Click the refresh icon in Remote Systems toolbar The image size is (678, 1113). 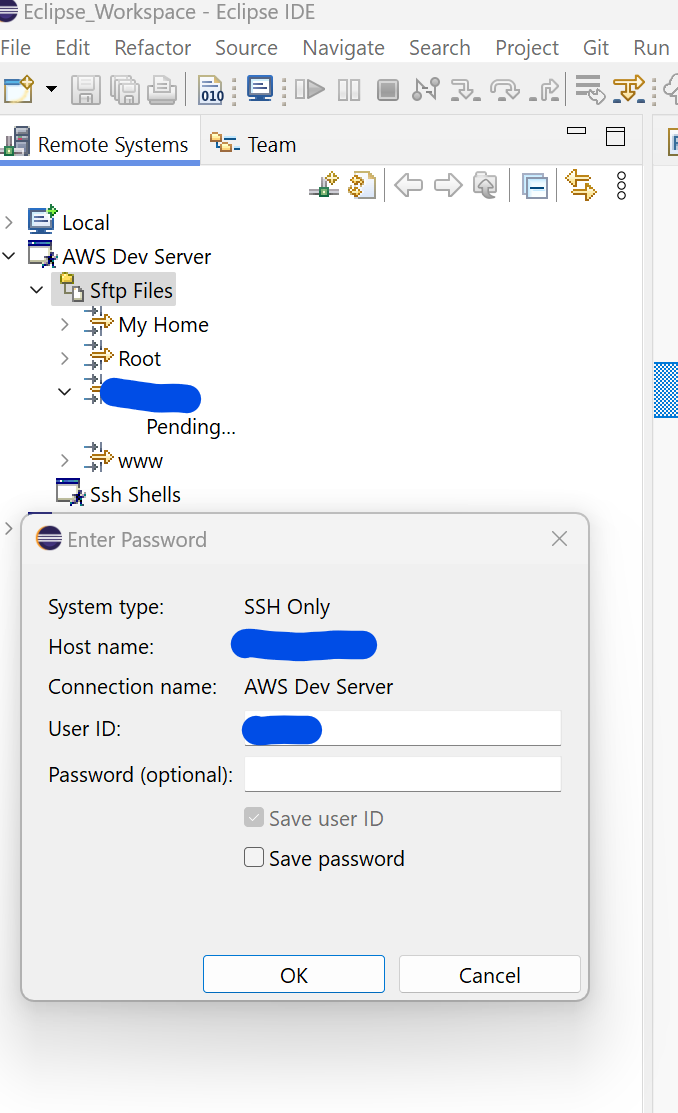point(362,186)
